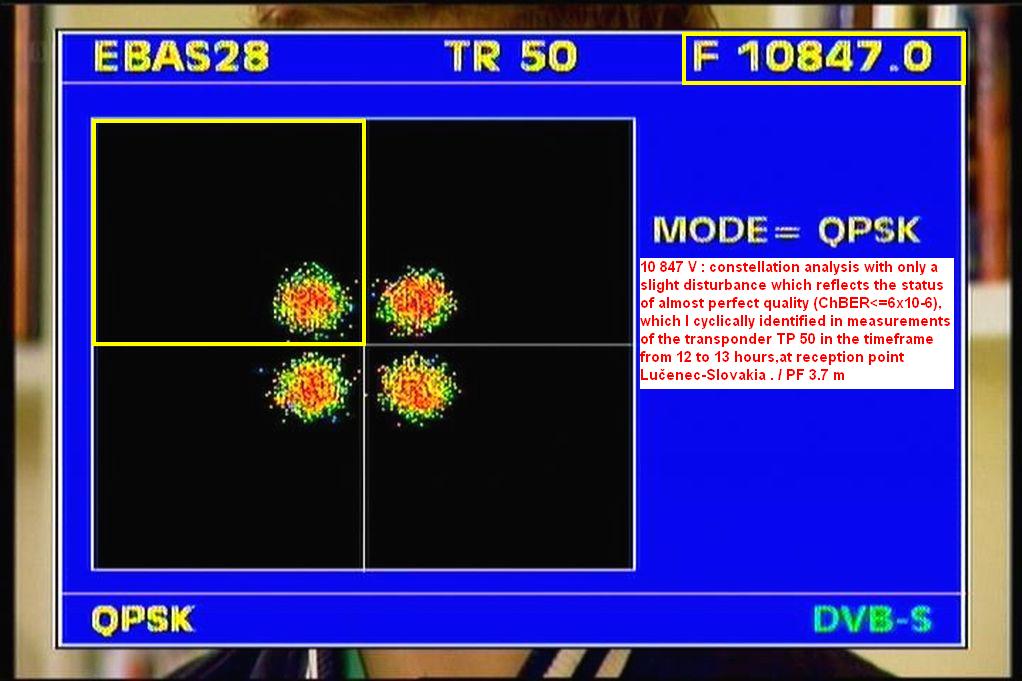Click "10 847 V" in the red annotation
Image resolution: width=1022 pixels, height=681 pixels.
672,268
